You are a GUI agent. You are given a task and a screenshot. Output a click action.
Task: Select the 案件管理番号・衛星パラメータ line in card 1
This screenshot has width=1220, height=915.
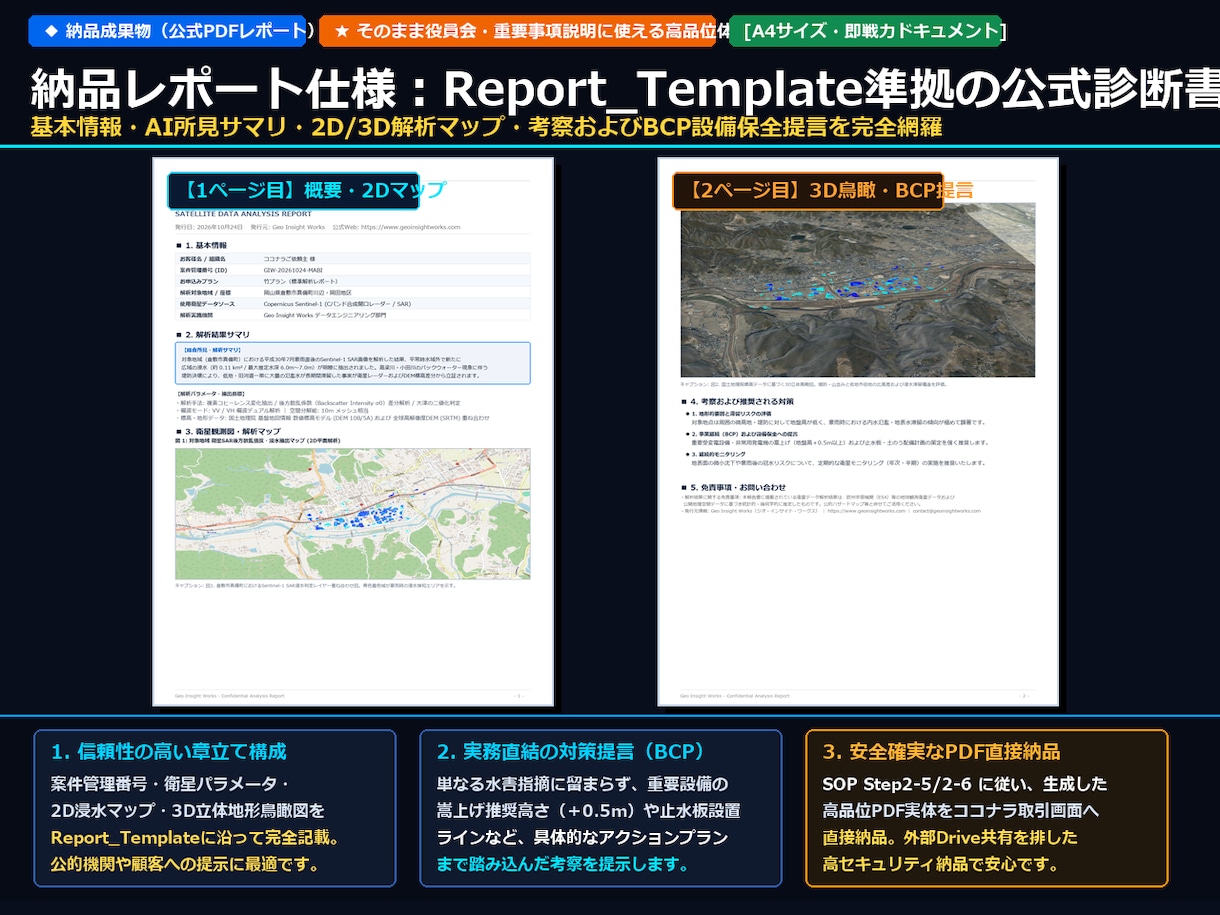coord(170,783)
